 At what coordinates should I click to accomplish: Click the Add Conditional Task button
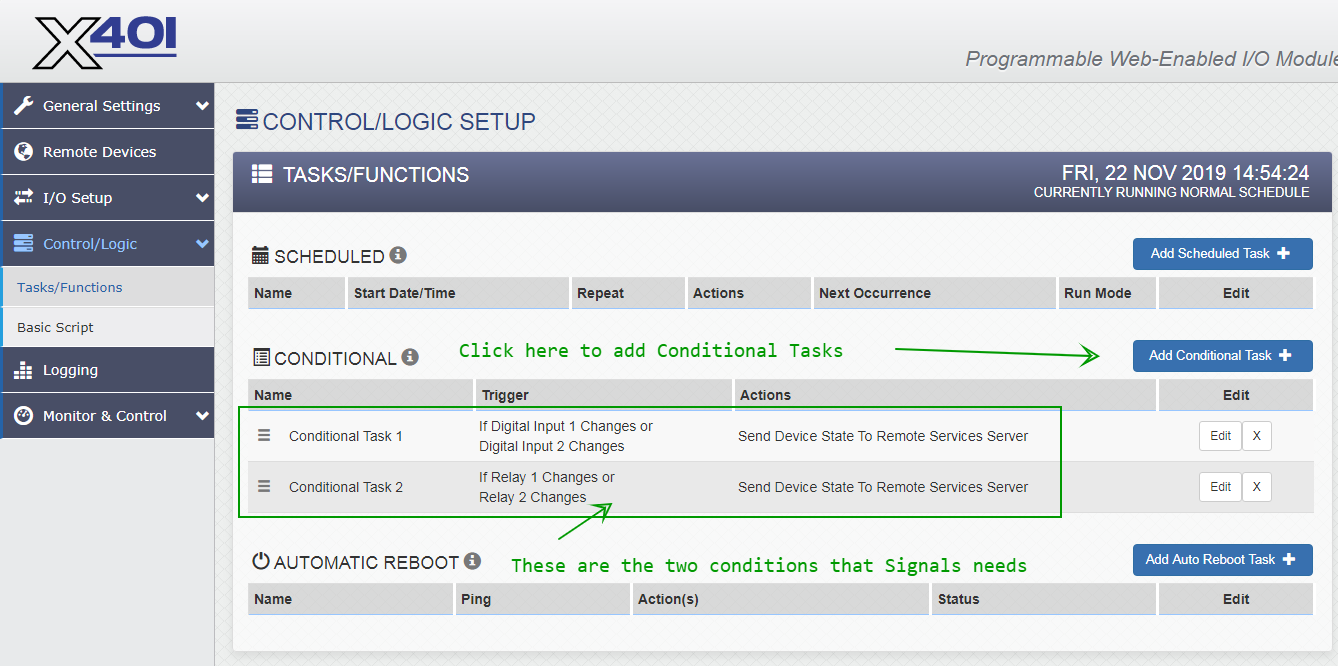pyautogui.click(x=1222, y=355)
